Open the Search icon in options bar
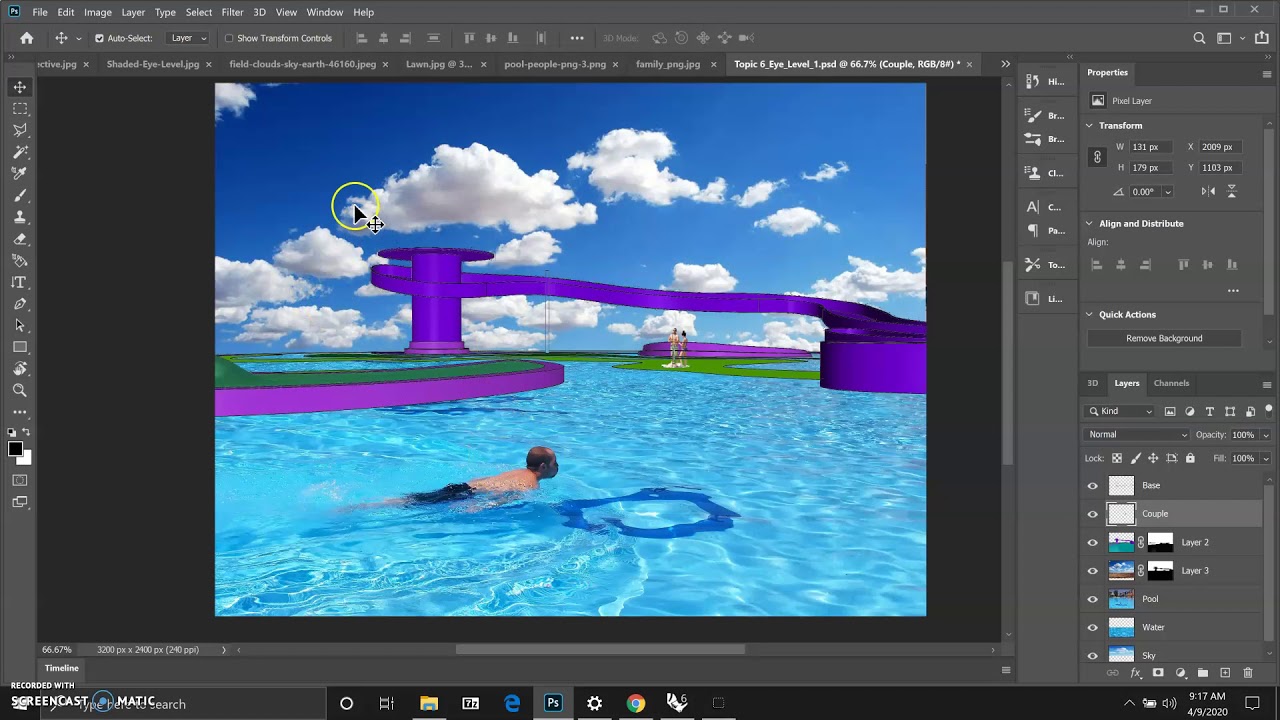Viewport: 1280px width, 720px height. pos(1199,38)
